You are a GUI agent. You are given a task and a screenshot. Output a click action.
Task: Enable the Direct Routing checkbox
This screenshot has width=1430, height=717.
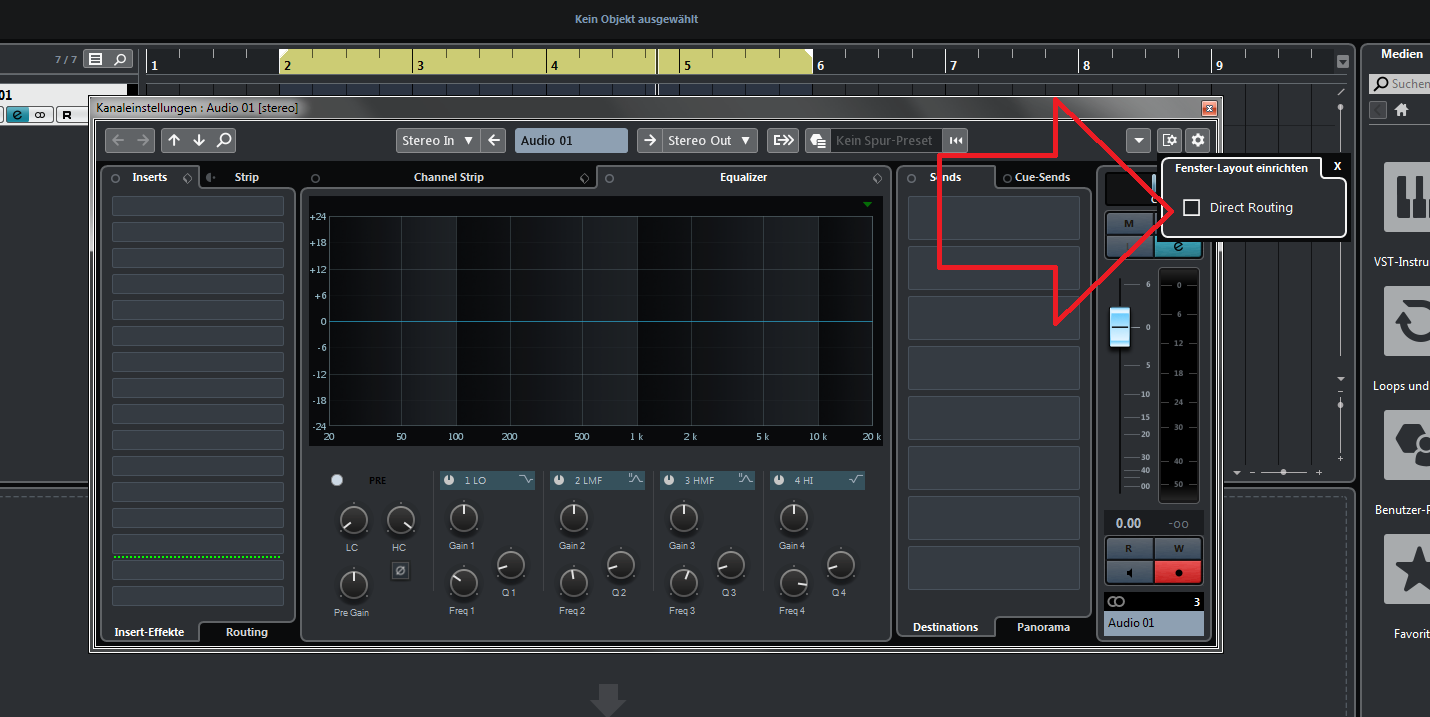pos(1191,208)
